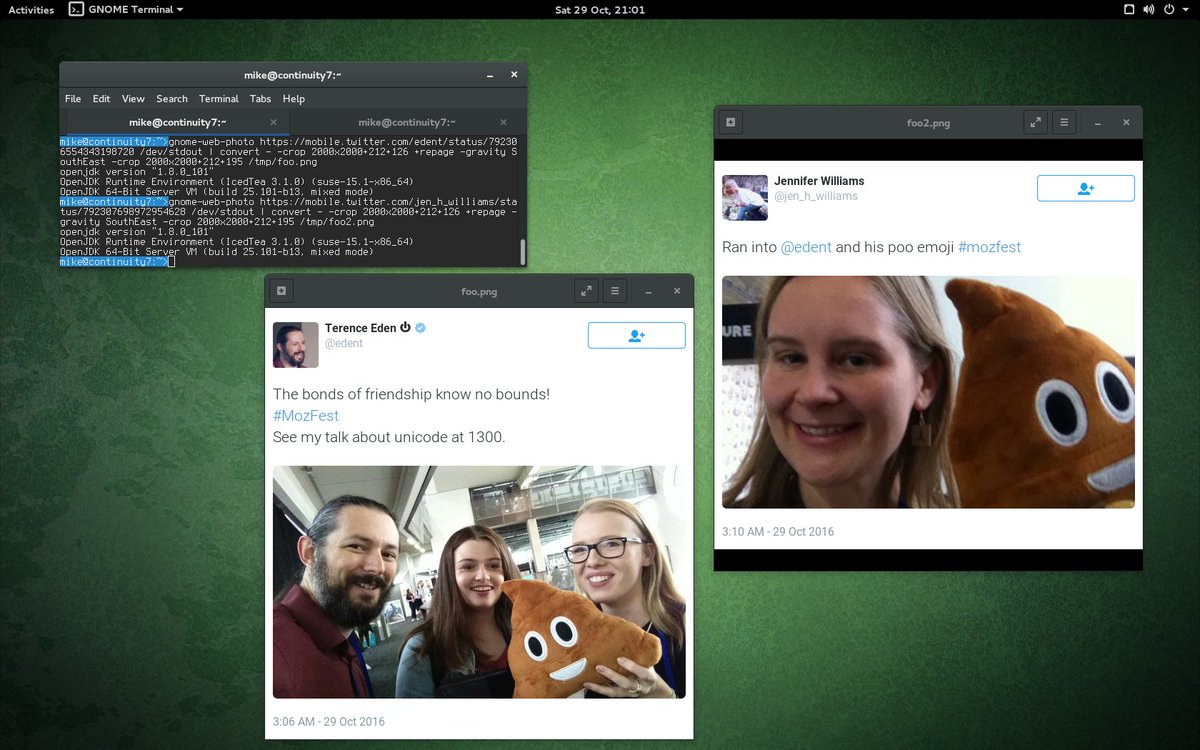The image size is (1200, 750).
Task: Open the Help menu in the terminal
Action: tap(294, 99)
